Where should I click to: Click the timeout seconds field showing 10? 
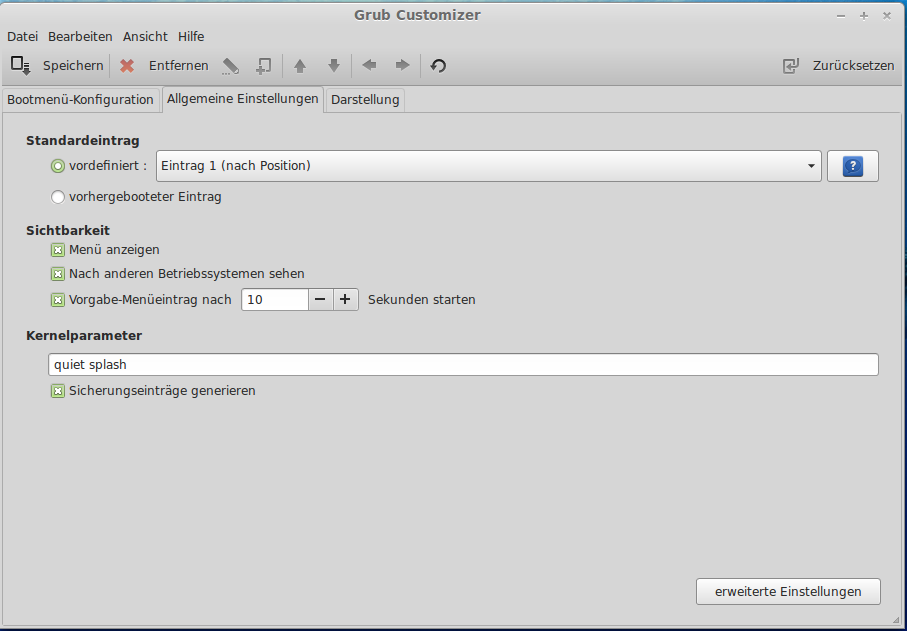(x=275, y=300)
